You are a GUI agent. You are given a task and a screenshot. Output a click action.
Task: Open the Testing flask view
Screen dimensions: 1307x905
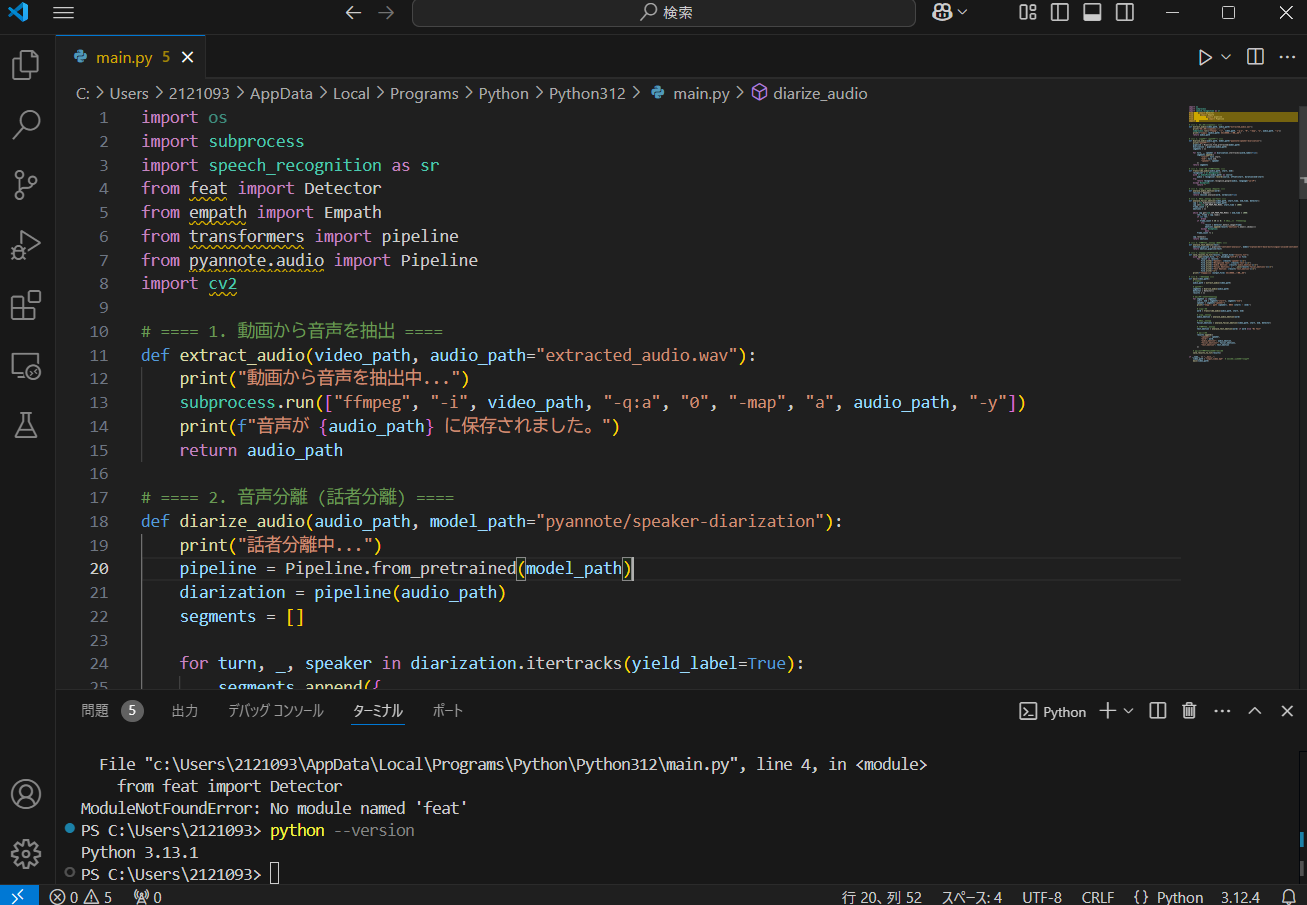click(x=25, y=425)
